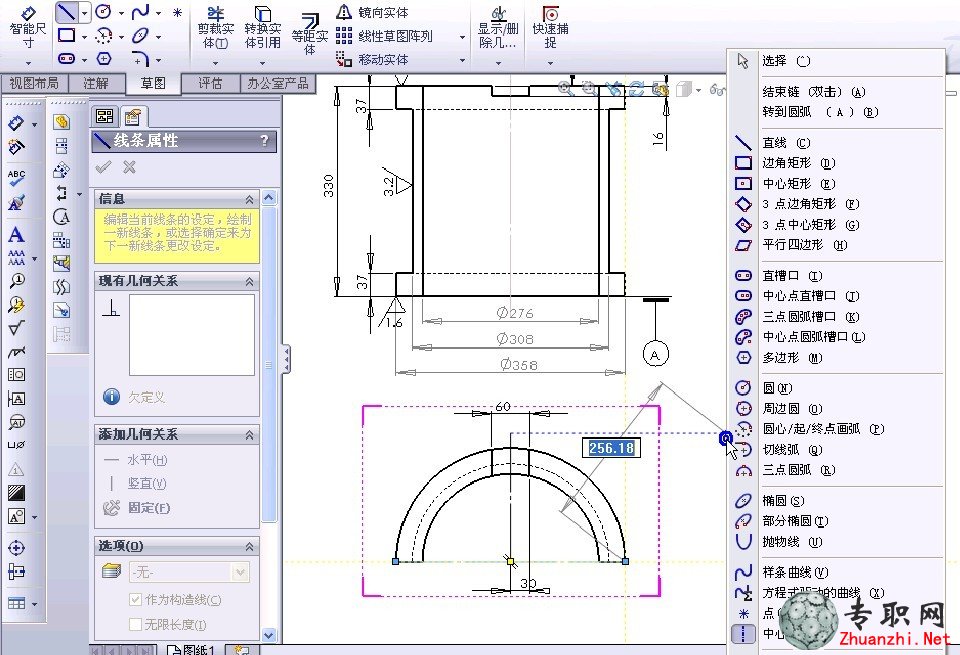Choose the Corner Rectangle tool in top toolbar
Viewport: 960px width, 655px height.
click(66, 35)
